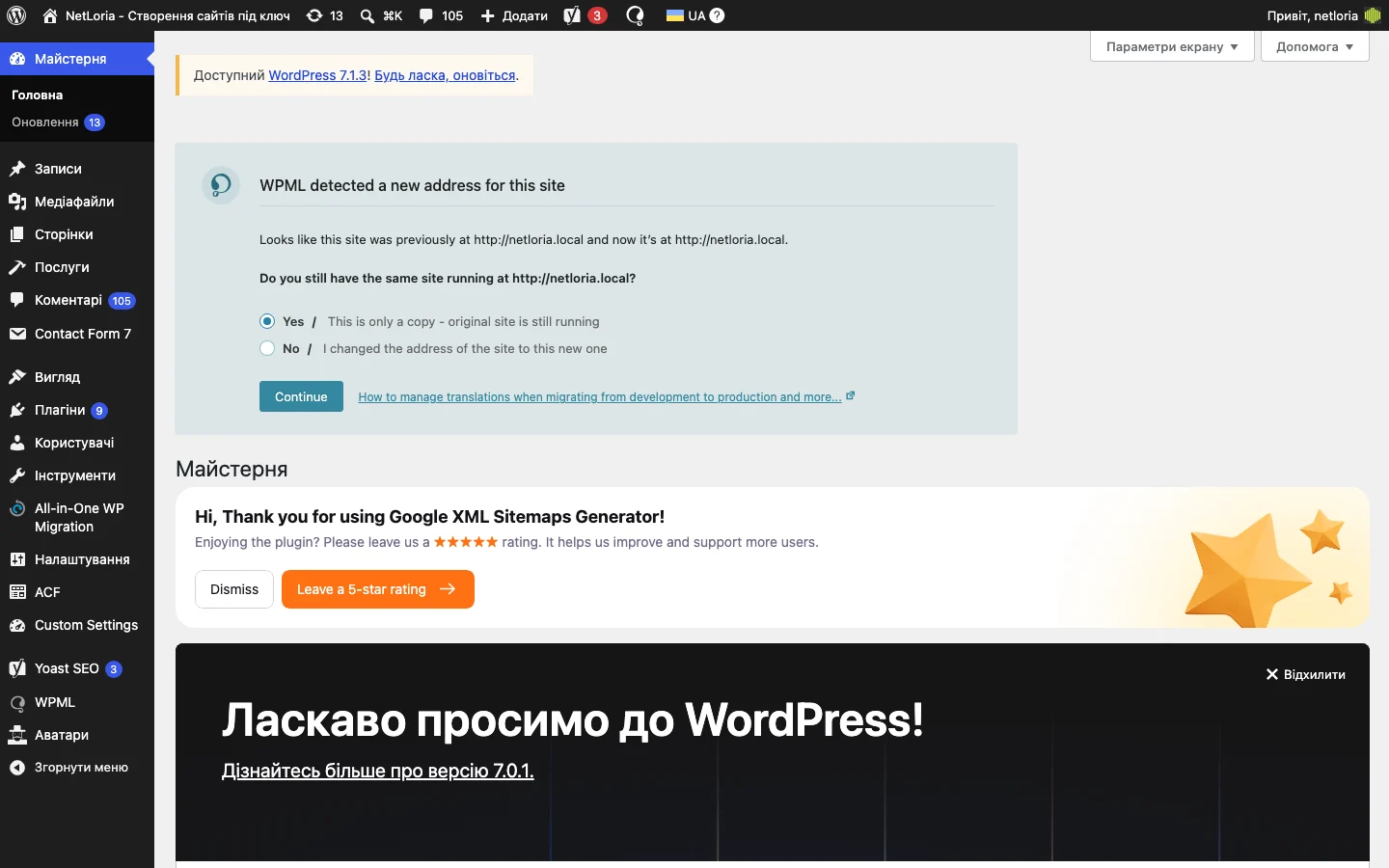Click the WordPress logo in admin bar
1389x868 pixels.
[x=16, y=15]
